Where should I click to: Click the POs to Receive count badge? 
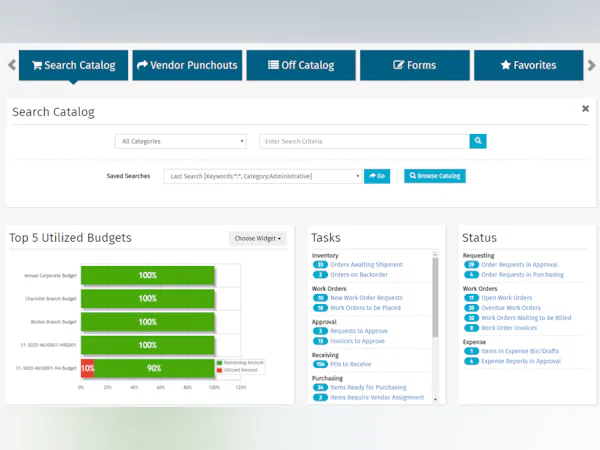[320, 364]
